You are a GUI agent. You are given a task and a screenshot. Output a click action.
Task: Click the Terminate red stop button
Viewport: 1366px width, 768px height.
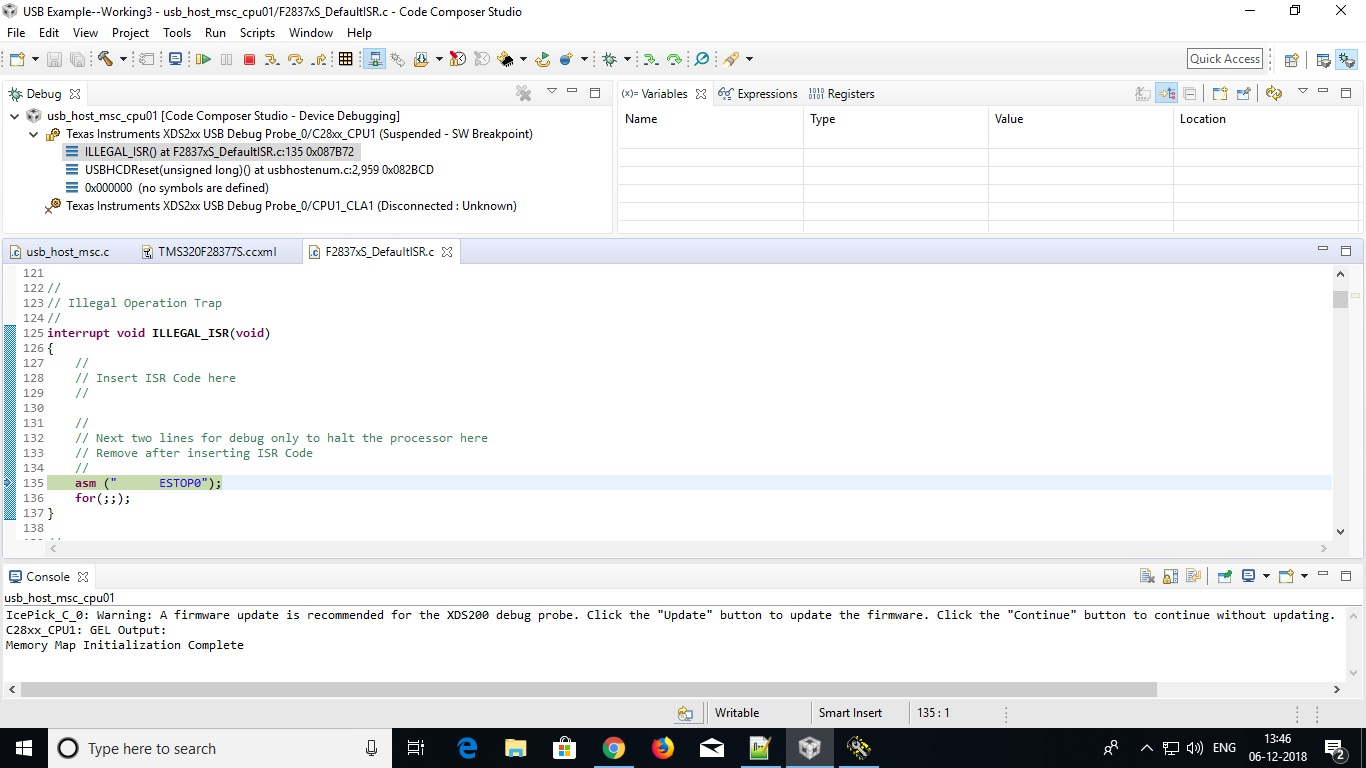pyautogui.click(x=249, y=59)
